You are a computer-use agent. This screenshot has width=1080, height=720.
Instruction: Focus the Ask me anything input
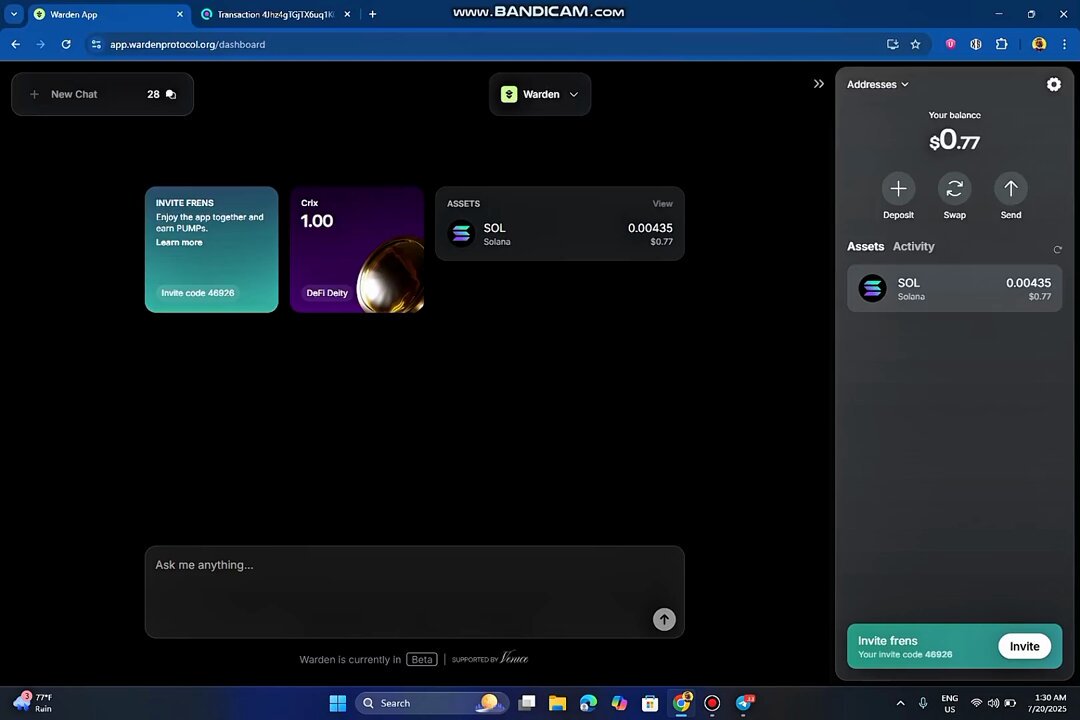tap(415, 592)
